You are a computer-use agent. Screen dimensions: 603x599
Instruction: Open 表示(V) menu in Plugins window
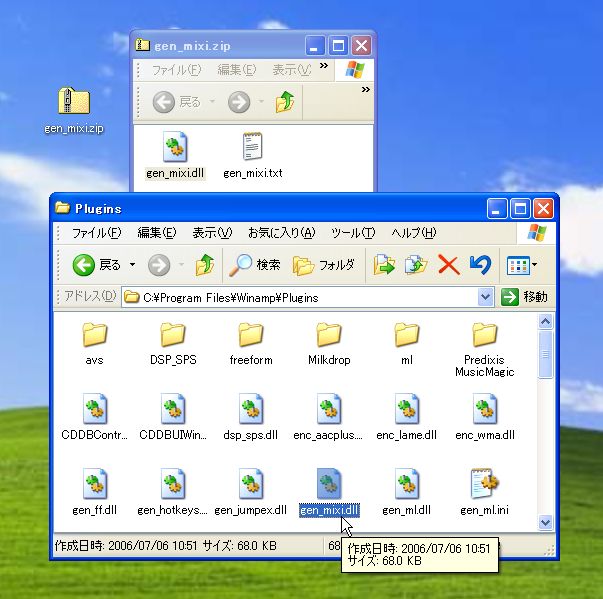pyautogui.click(x=212, y=233)
